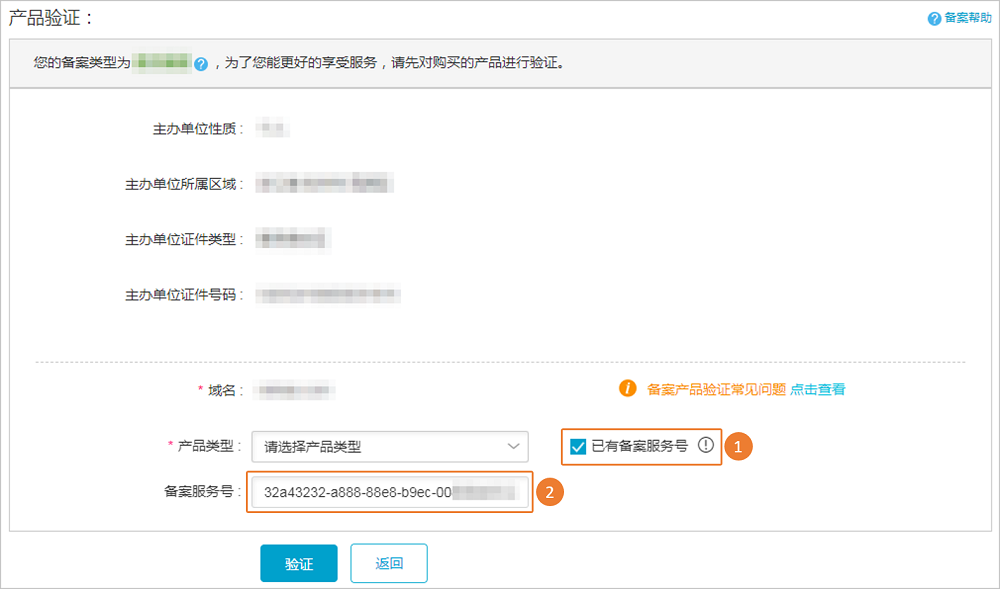Screen dimensions: 1000x589
Task: Uncheck the 已有备案服务号 checkbox
Action: pos(578,446)
